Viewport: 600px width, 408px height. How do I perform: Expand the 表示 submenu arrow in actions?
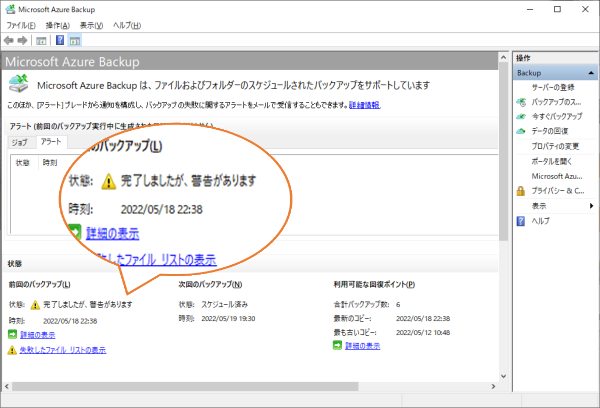click(x=592, y=206)
